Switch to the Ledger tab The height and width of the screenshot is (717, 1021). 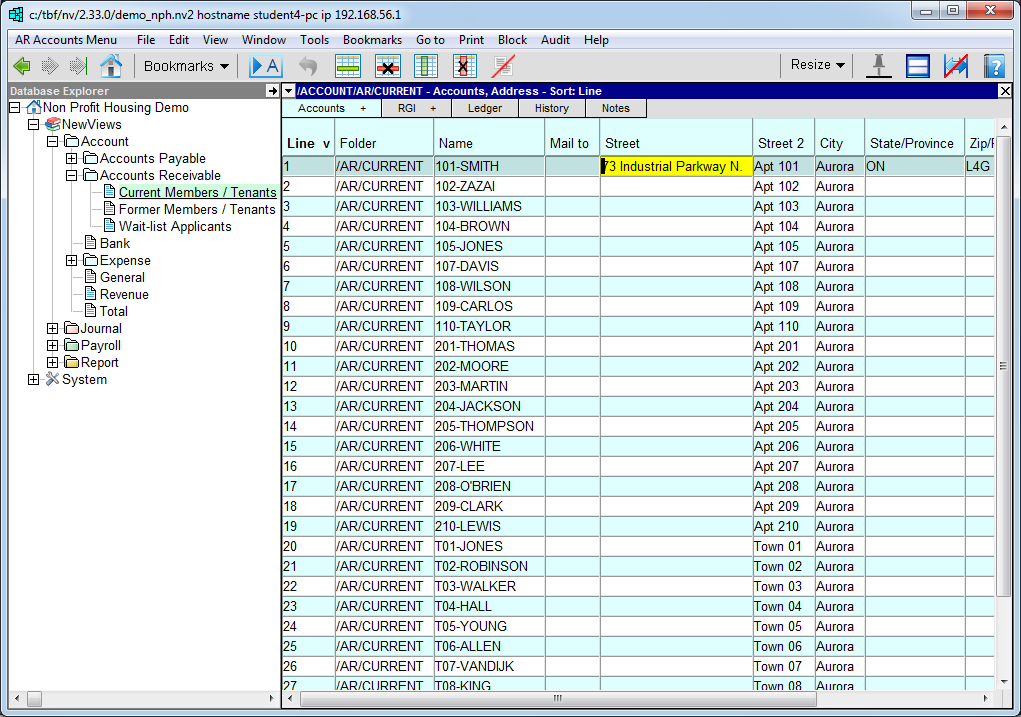pyautogui.click(x=485, y=108)
